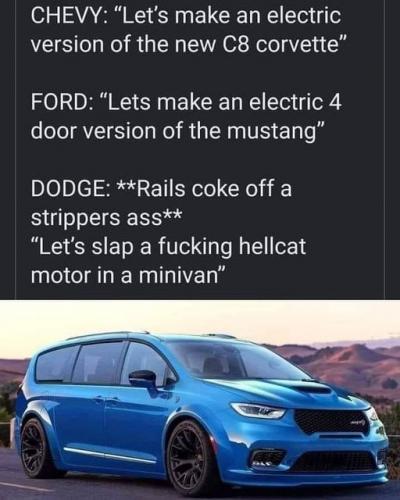This screenshot has width=400, height=500.
Task: Click the "strippers ass**" line
Action: point(106,218)
